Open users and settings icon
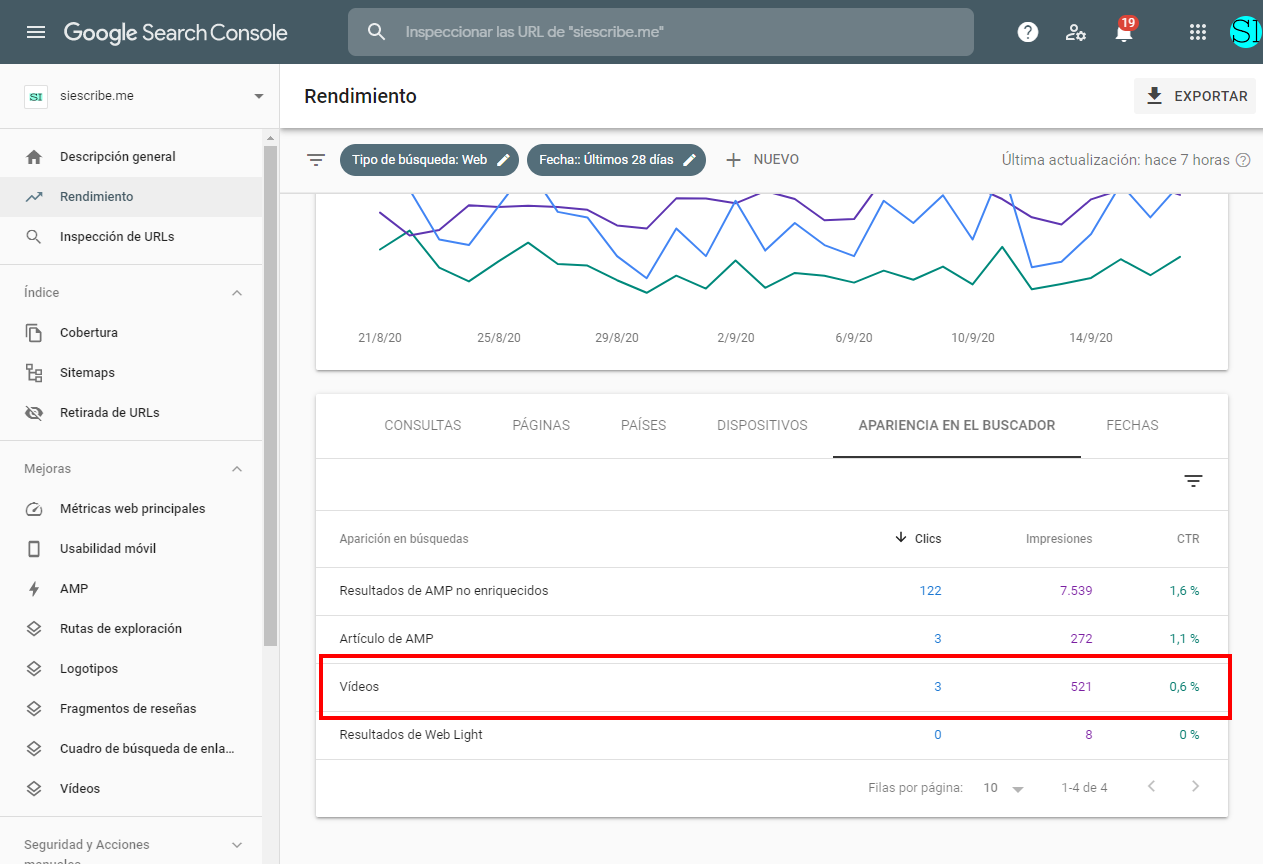1263x864 pixels. pyautogui.click(x=1076, y=32)
